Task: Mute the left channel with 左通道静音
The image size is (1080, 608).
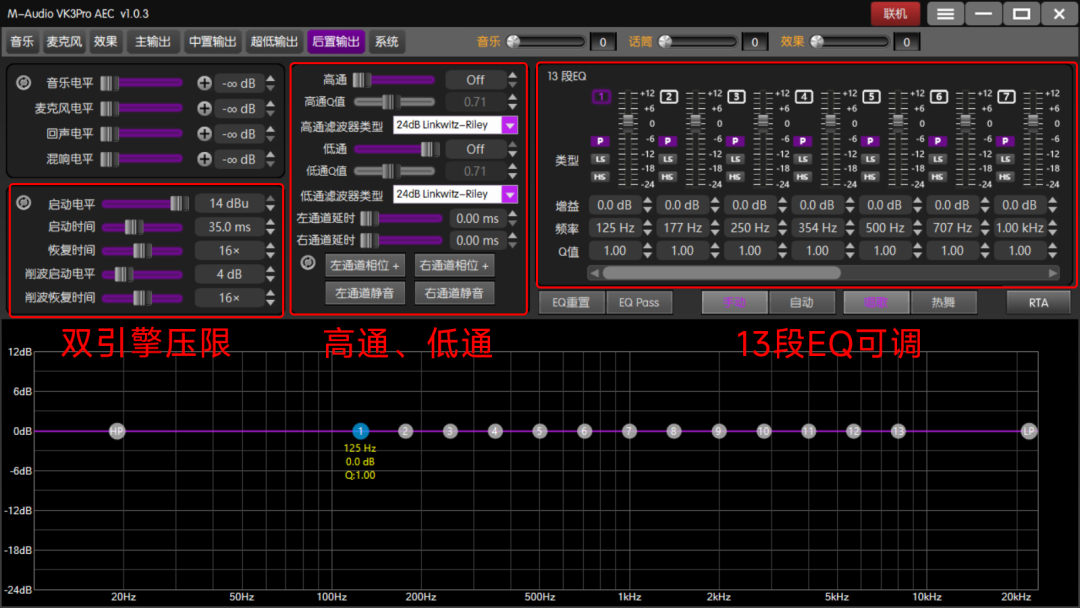Action: tap(365, 293)
